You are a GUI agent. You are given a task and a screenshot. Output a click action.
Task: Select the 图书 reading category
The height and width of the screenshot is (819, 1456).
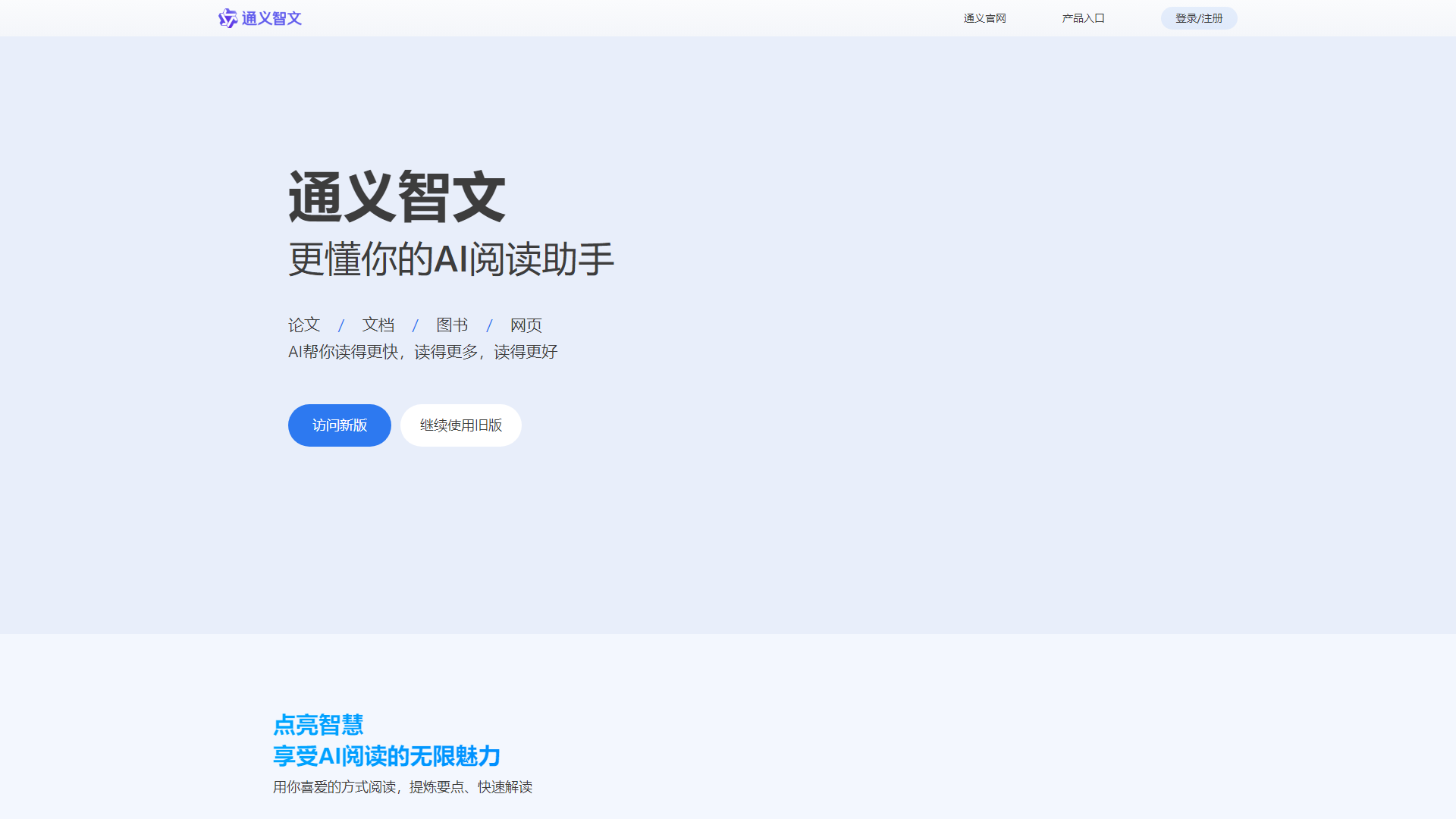(x=451, y=325)
